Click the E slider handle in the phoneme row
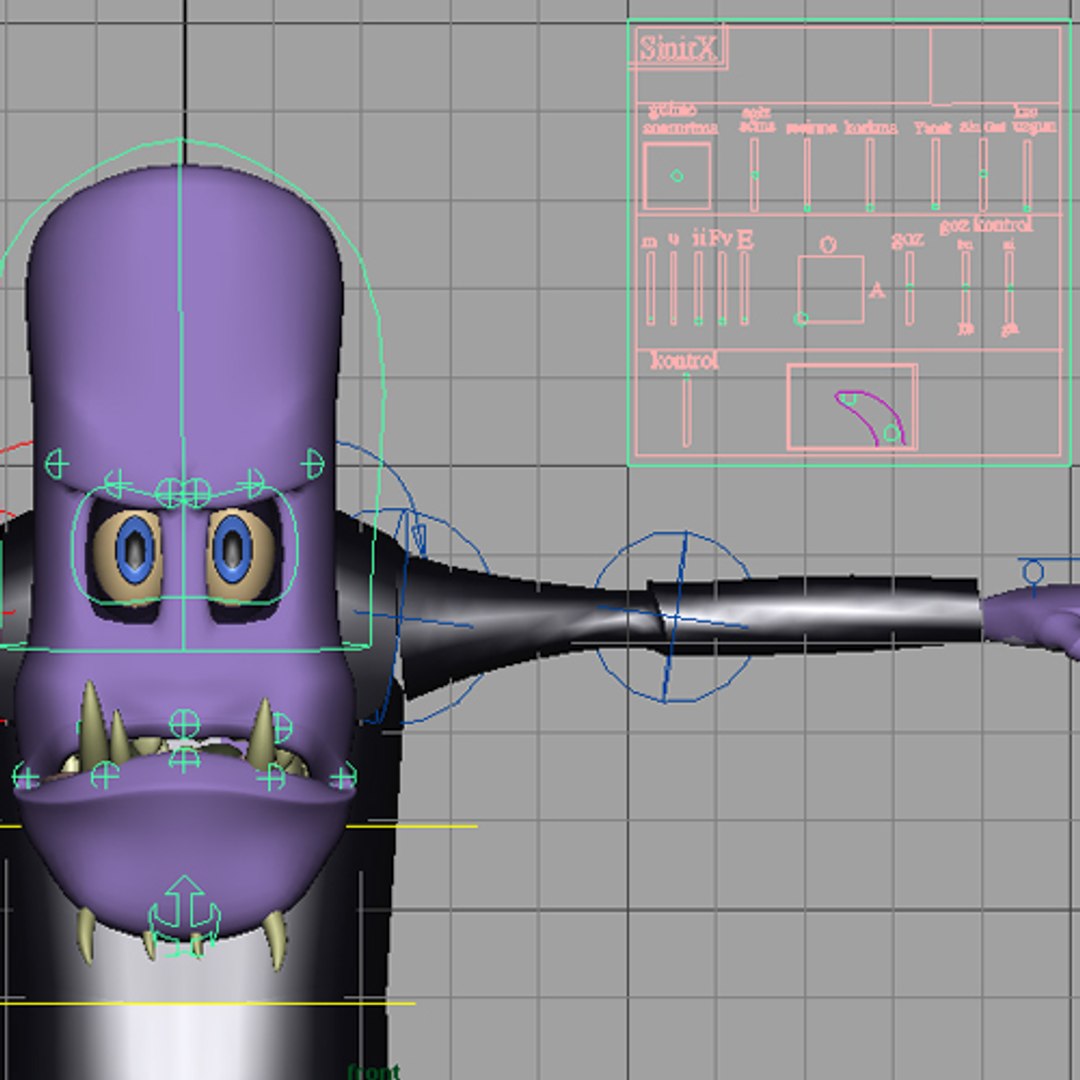The height and width of the screenshot is (1080, 1080). 745,320
